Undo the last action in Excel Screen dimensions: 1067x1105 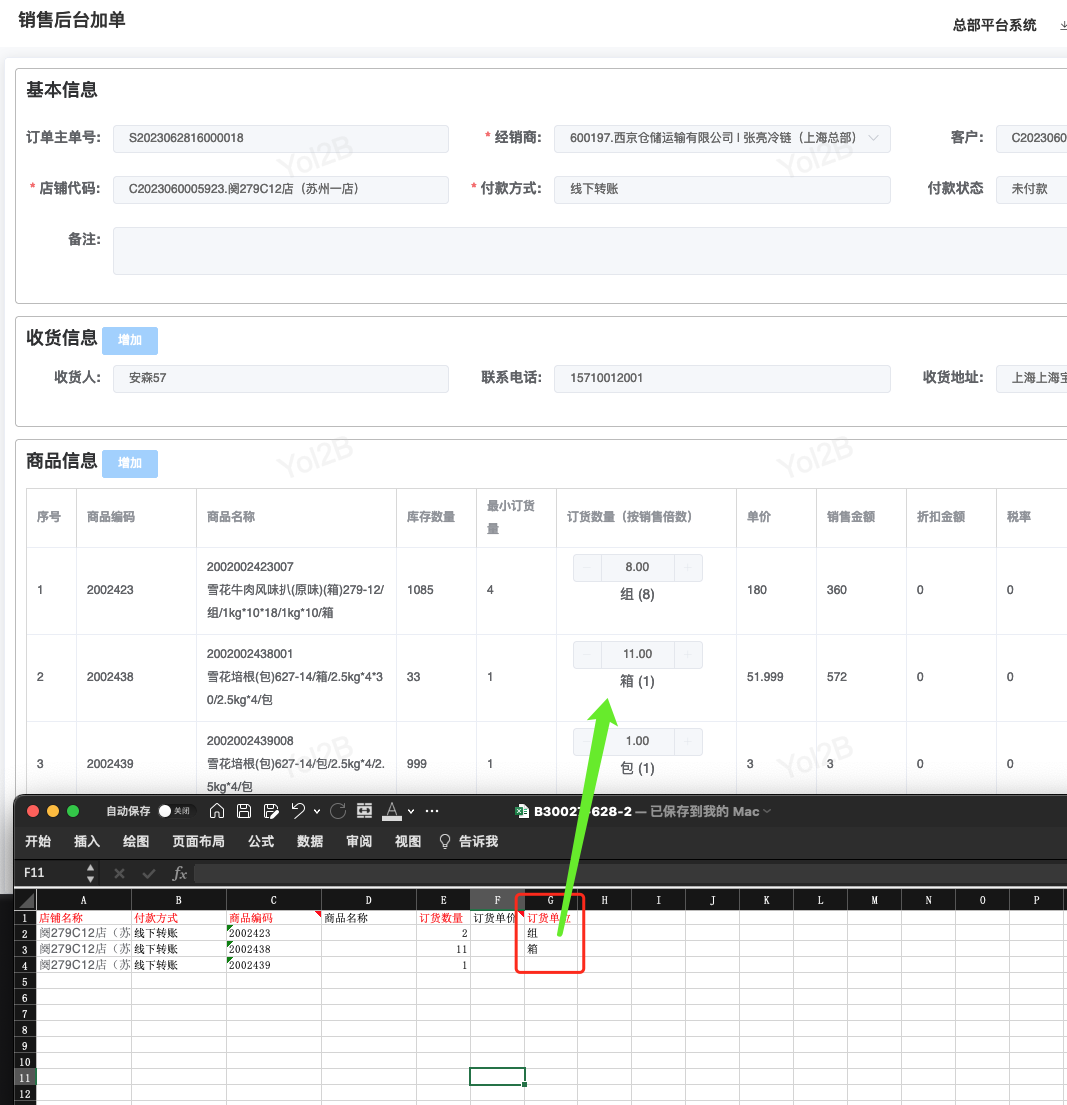297,811
